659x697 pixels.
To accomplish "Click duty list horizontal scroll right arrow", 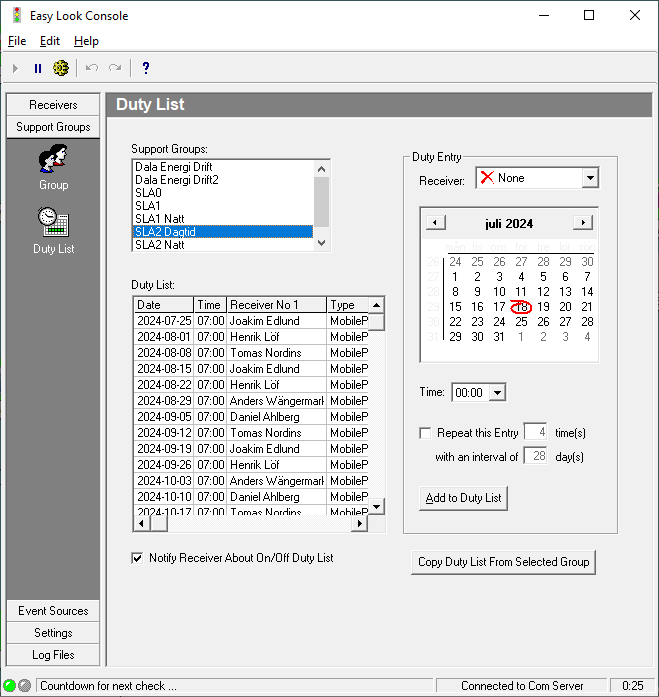I will click(x=360, y=524).
